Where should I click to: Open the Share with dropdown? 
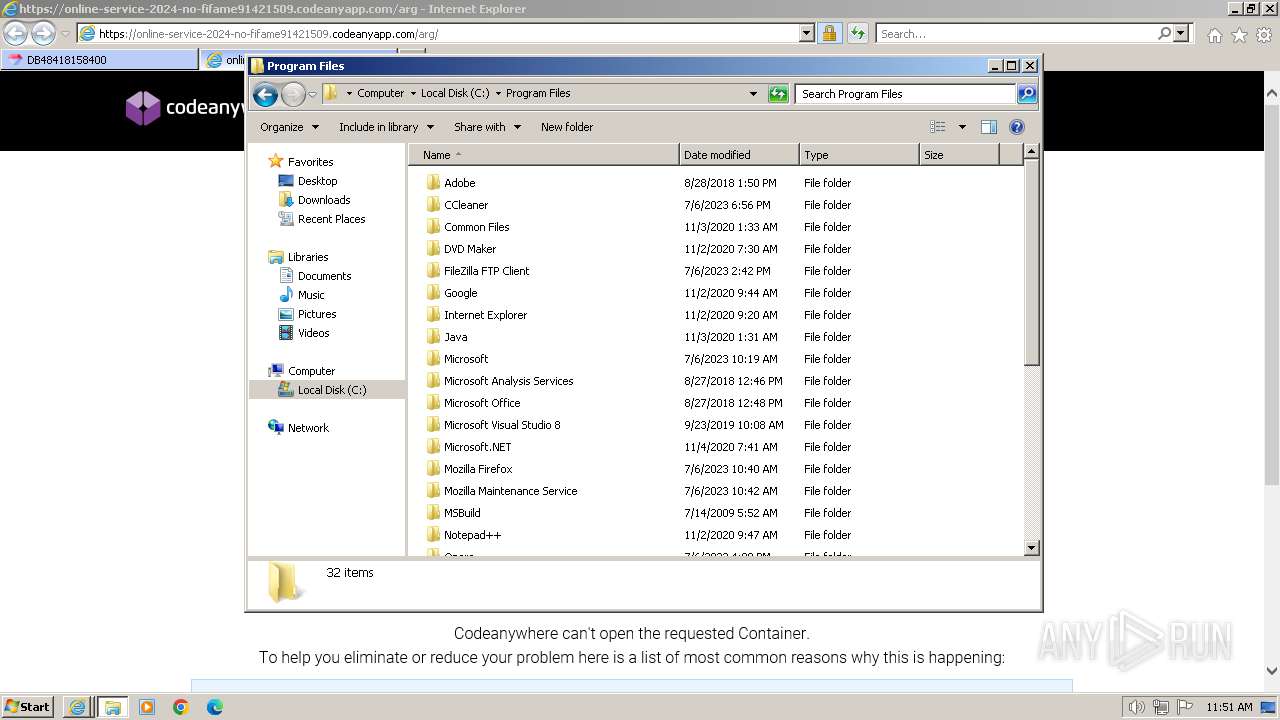pos(487,127)
